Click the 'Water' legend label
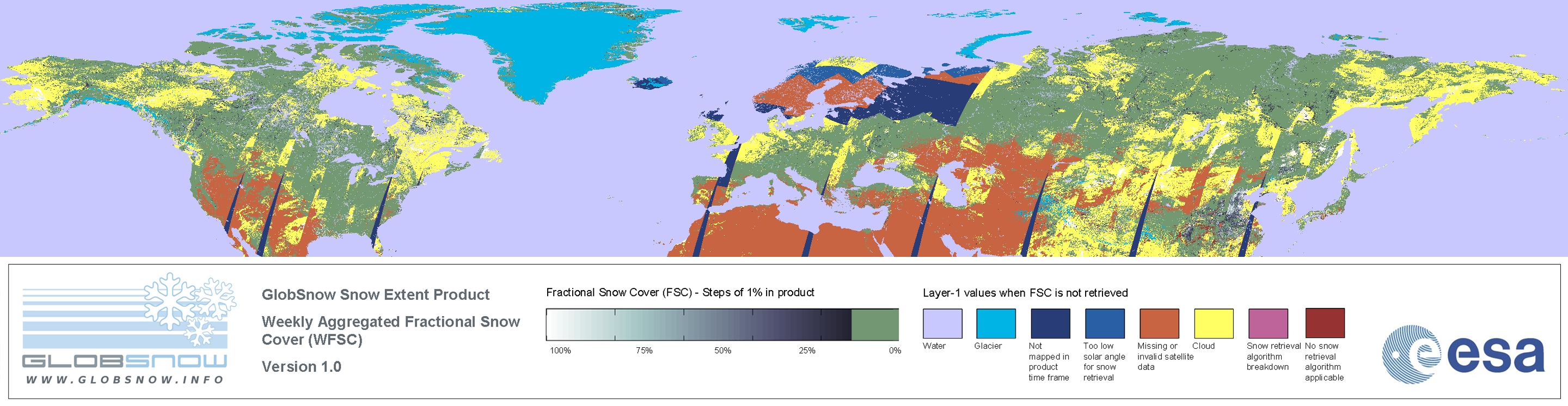This screenshot has height=406, width=1568. (x=934, y=346)
